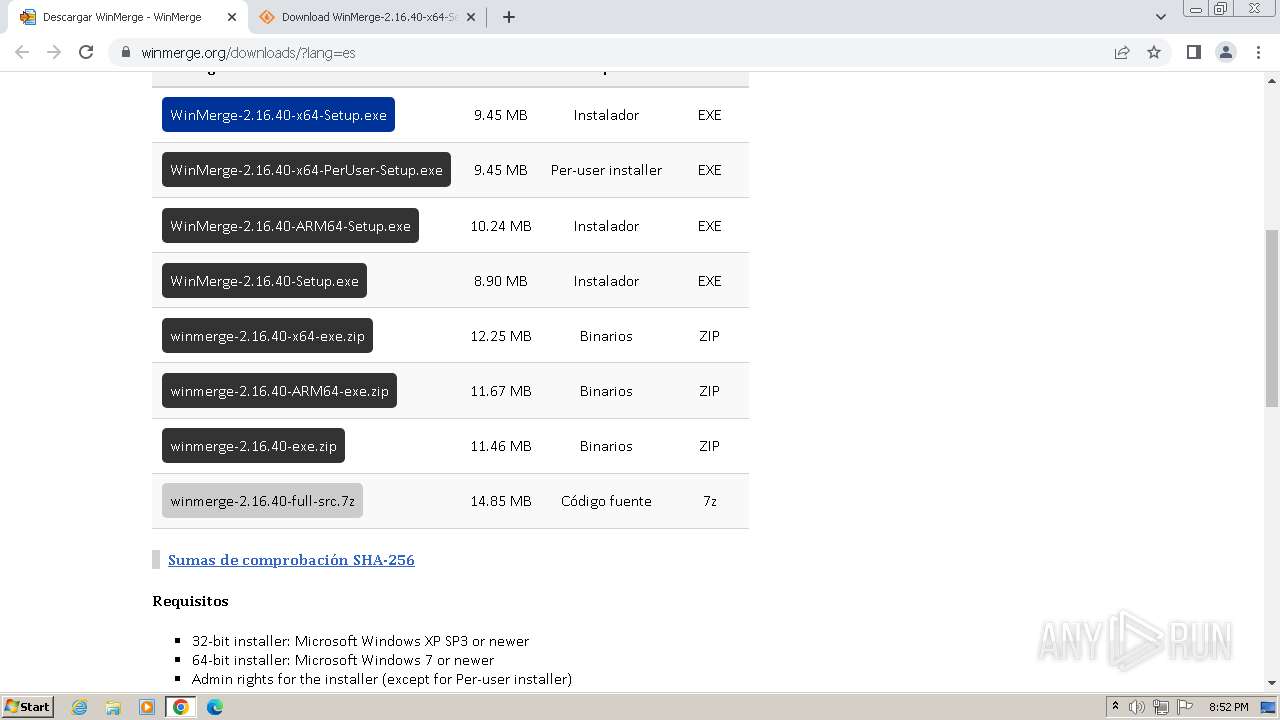Show hidden system tray icons
The width and height of the screenshot is (1280, 720).
1115,707
